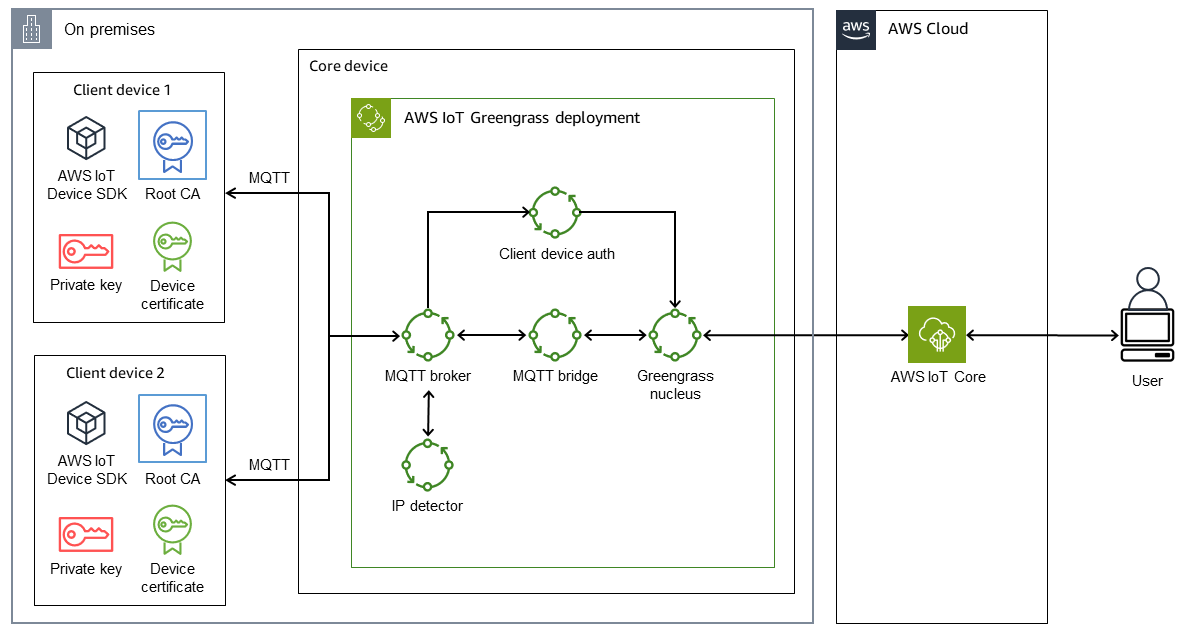Select the upper MQTT connection label
Screen dimensions: 1186x637
pos(268,177)
